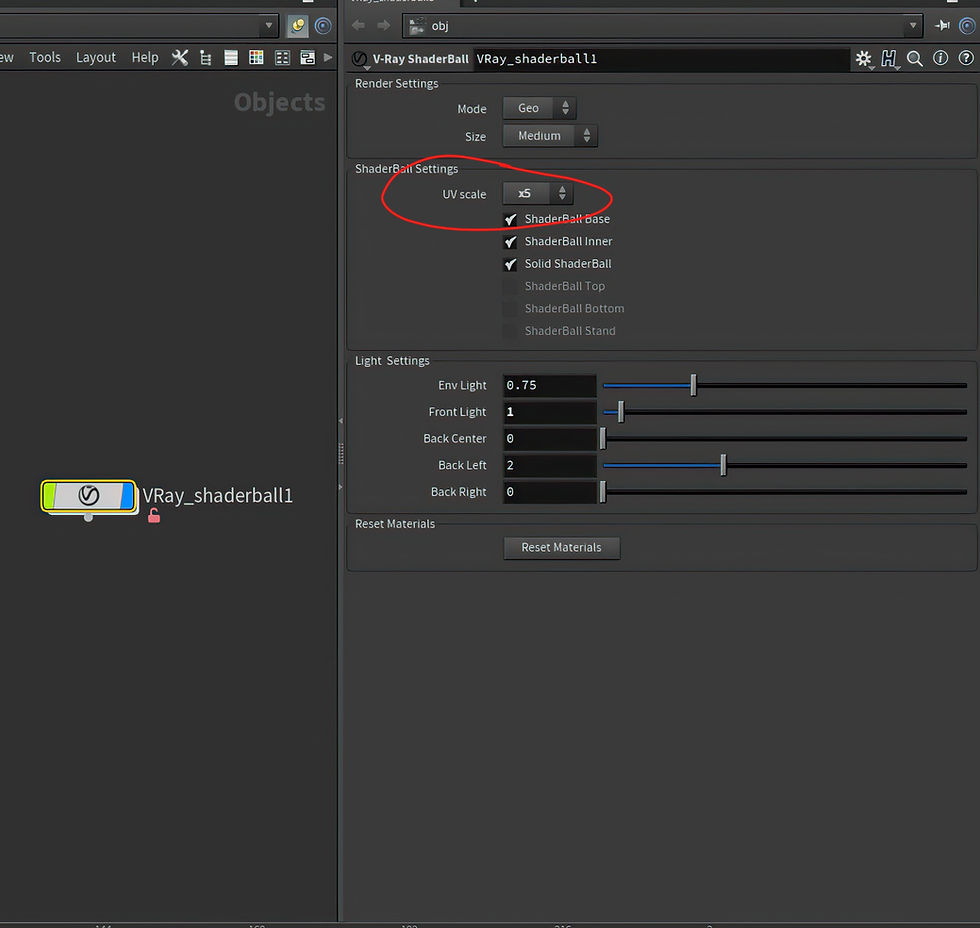Uncheck Solid ShaderBall checkbox
This screenshot has height=928, width=980.
point(511,264)
